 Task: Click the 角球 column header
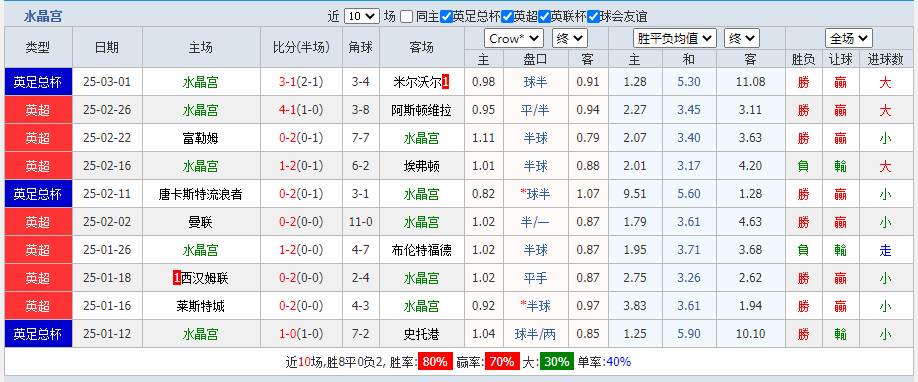[x=361, y=47]
